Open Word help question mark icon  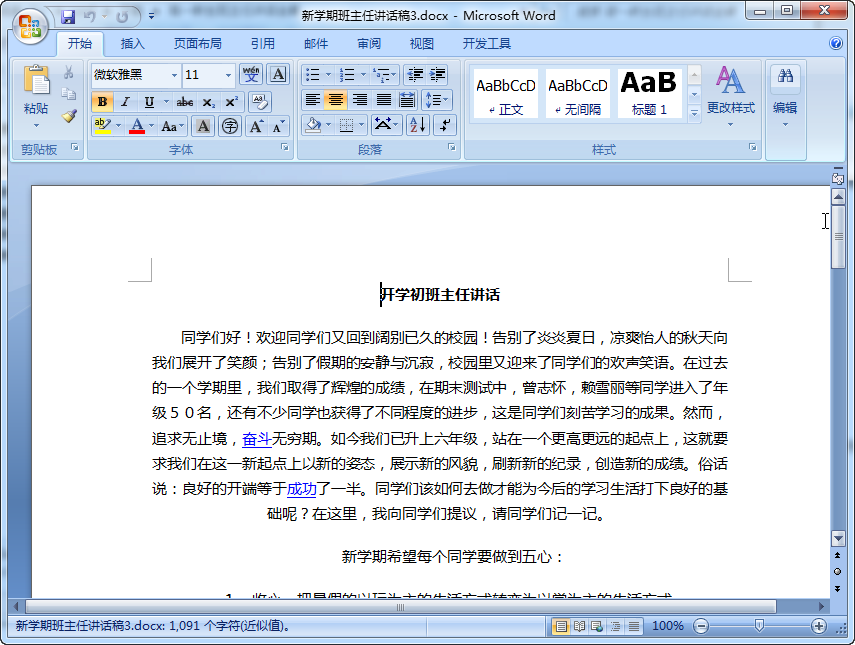(x=835, y=43)
